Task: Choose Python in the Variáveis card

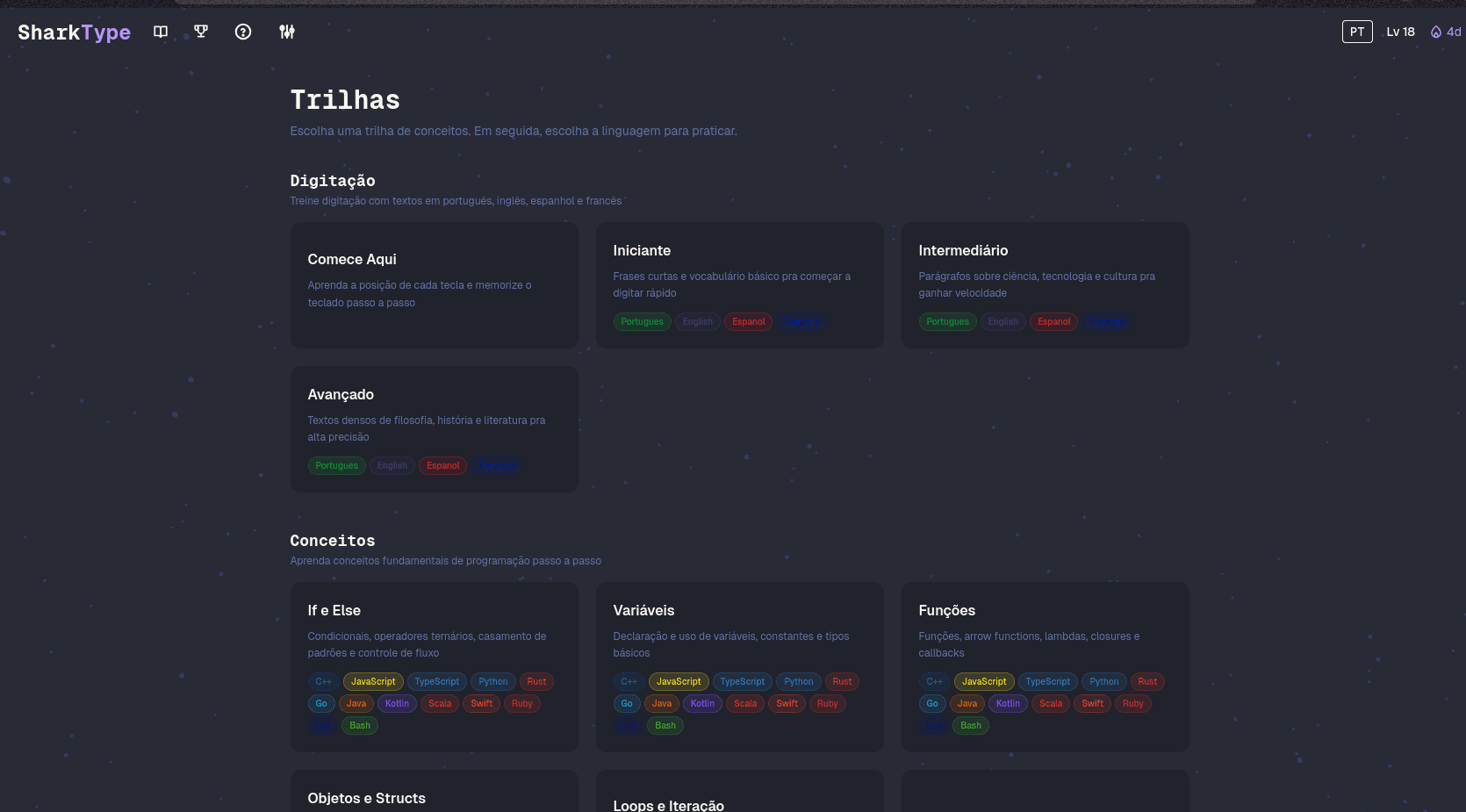Action: pyautogui.click(x=798, y=681)
